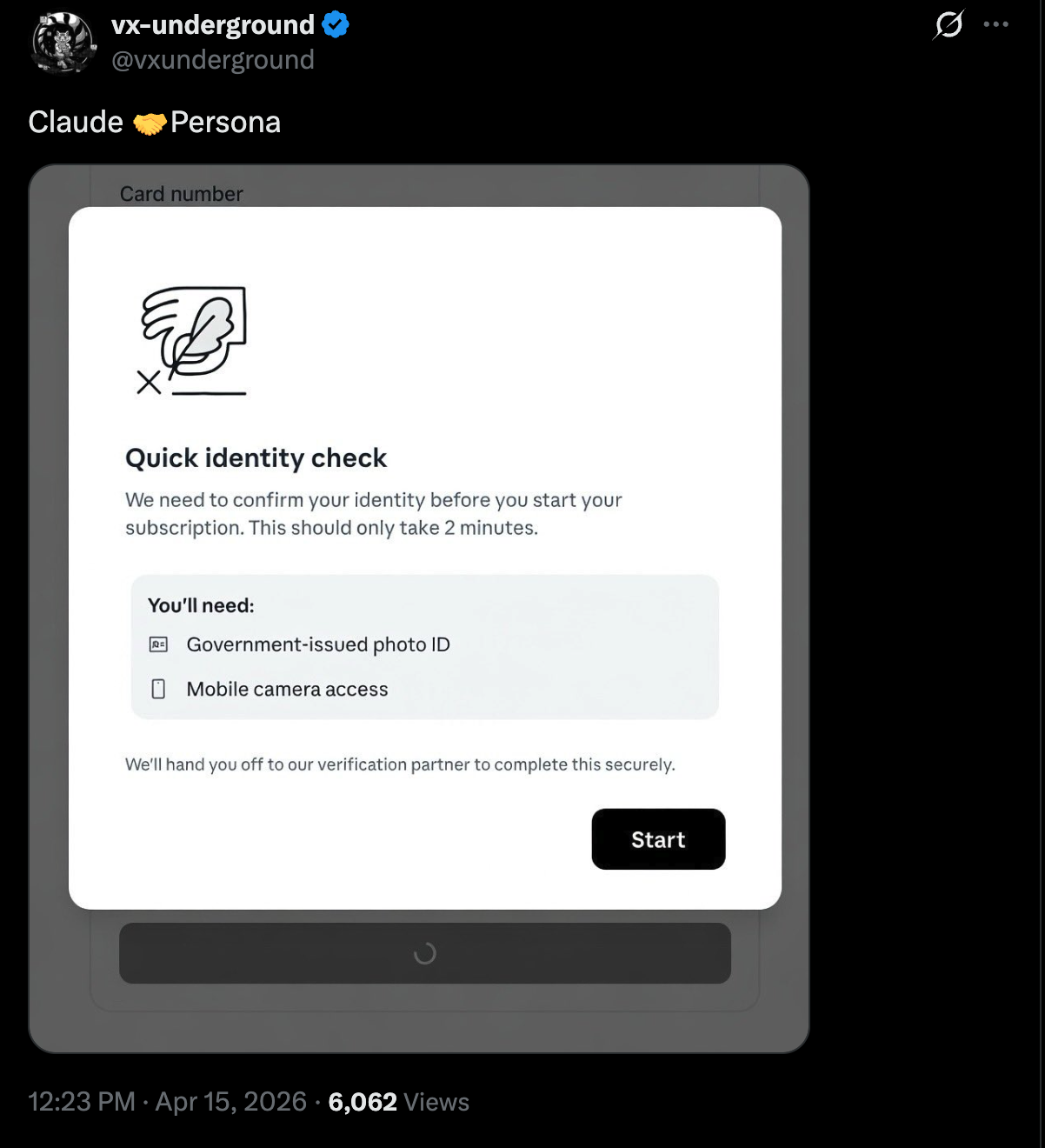Open the Grok icon on the post
Screen dimensions: 1045x1148
tap(948, 24)
